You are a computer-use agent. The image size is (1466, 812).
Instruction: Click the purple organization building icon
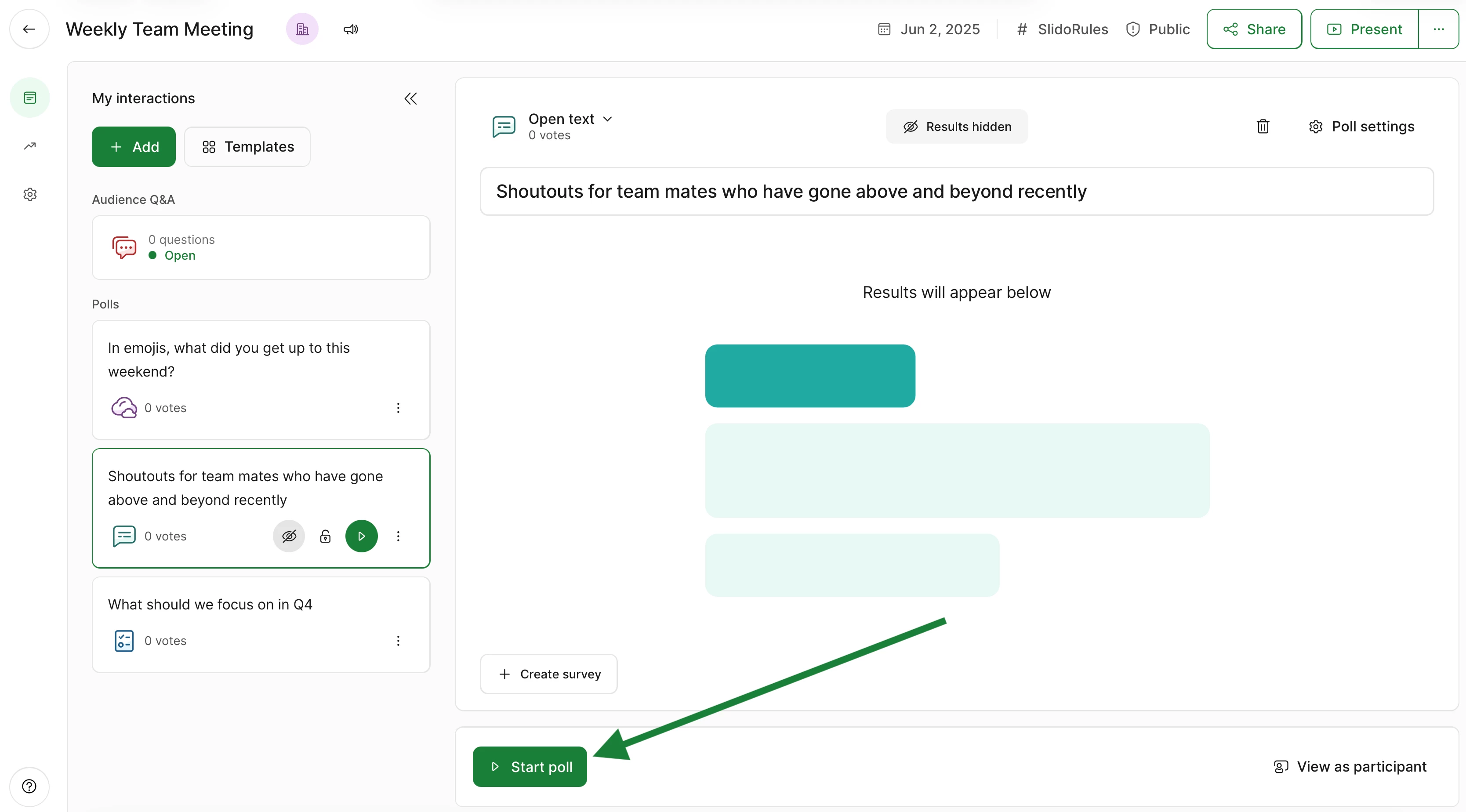click(x=302, y=29)
